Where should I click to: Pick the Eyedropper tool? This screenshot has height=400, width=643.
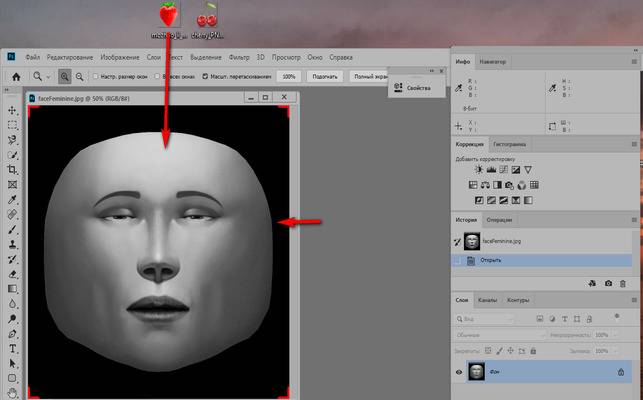[12, 199]
